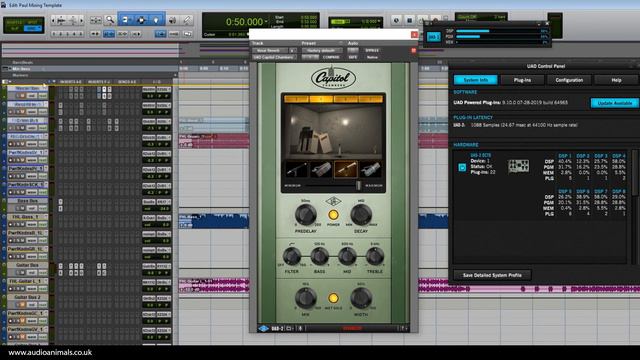
Task: Open the UAD Capitol Chambers plugin selector
Action: tap(274, 58)
